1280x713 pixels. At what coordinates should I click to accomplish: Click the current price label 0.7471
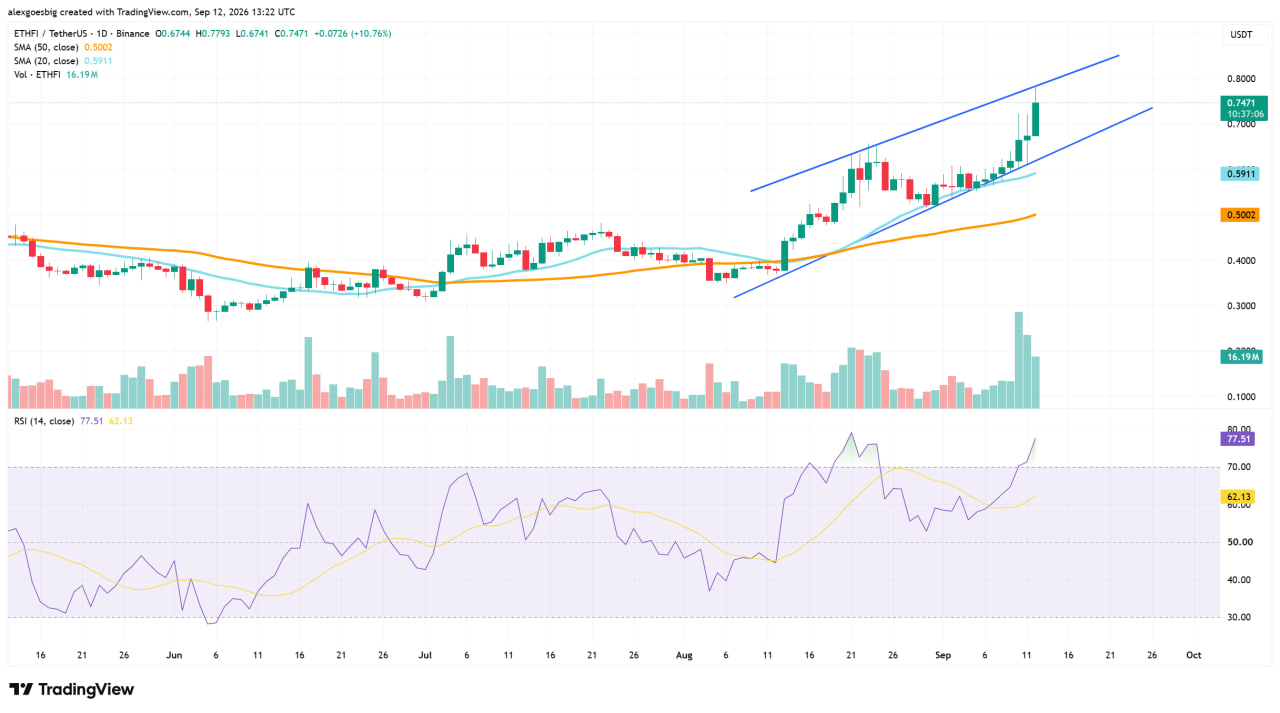point(1240,102)
